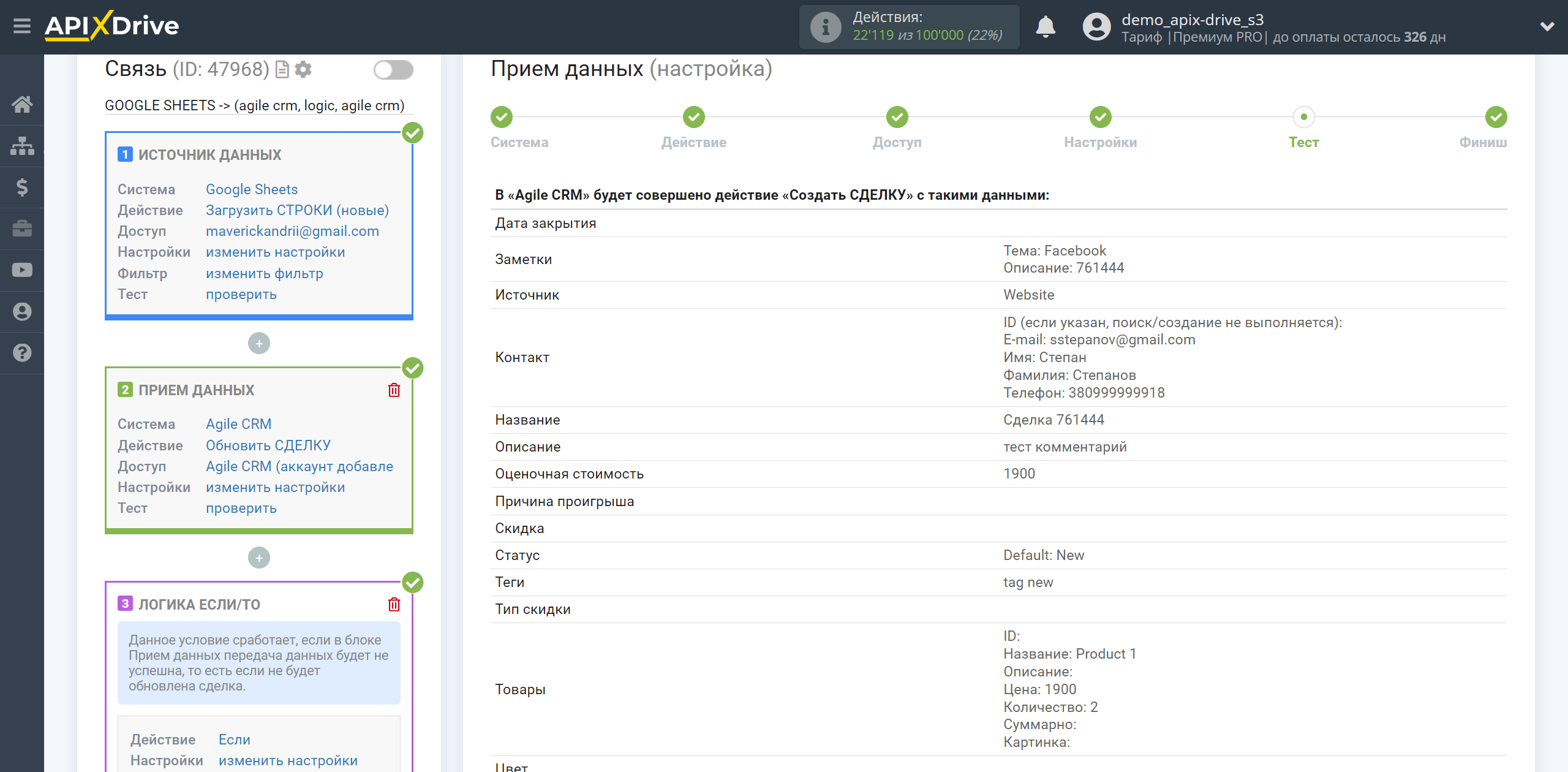Click изменить настройки in source block
The width and height of the screenshot is (1568, 772).
[276, 252]
